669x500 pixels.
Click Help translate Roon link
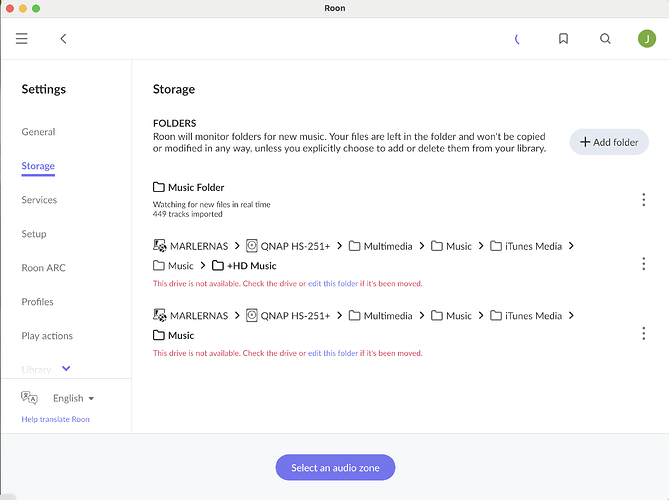click(x=55, y=419)
